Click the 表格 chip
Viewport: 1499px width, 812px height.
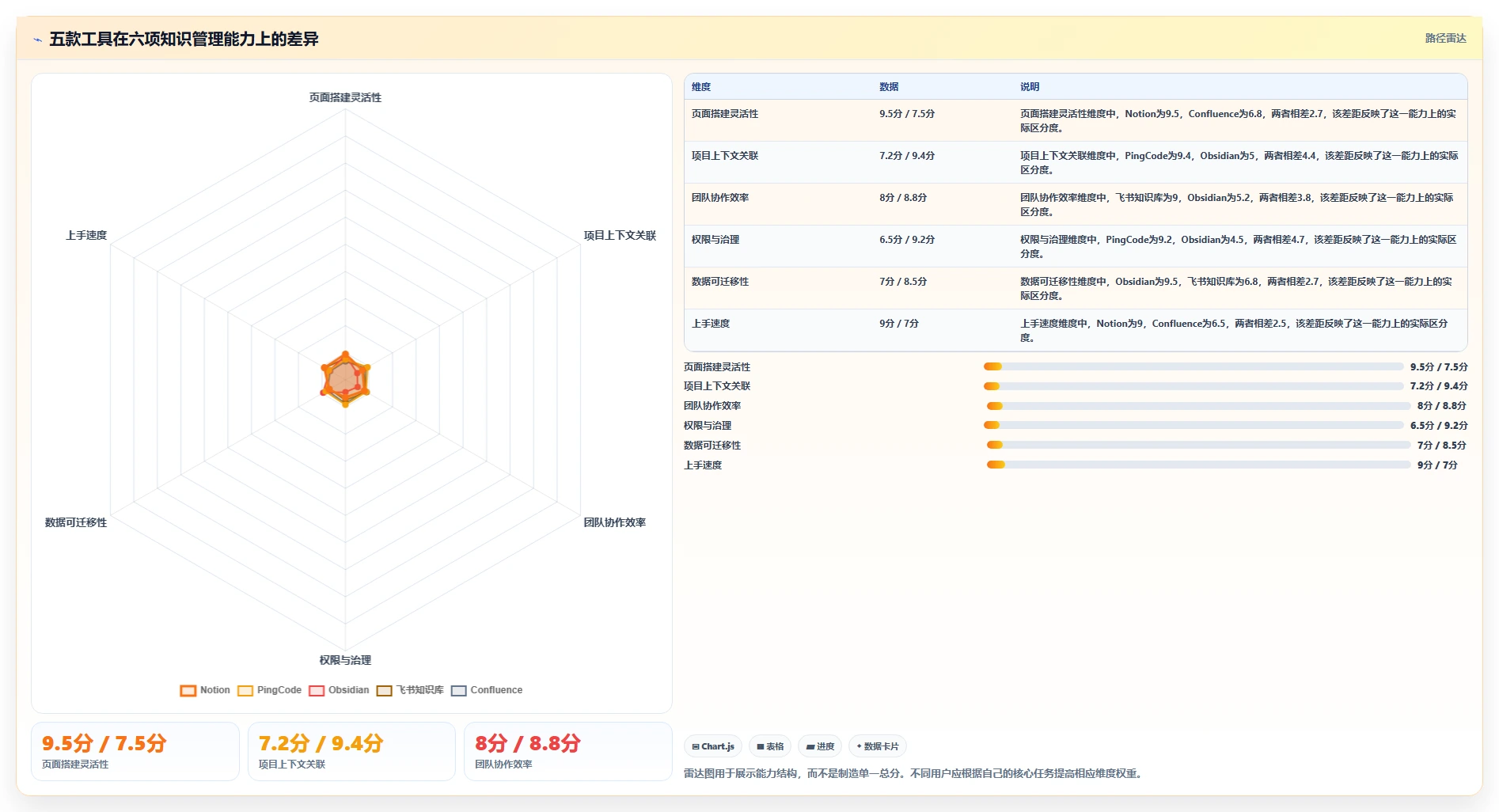point(770,746)
